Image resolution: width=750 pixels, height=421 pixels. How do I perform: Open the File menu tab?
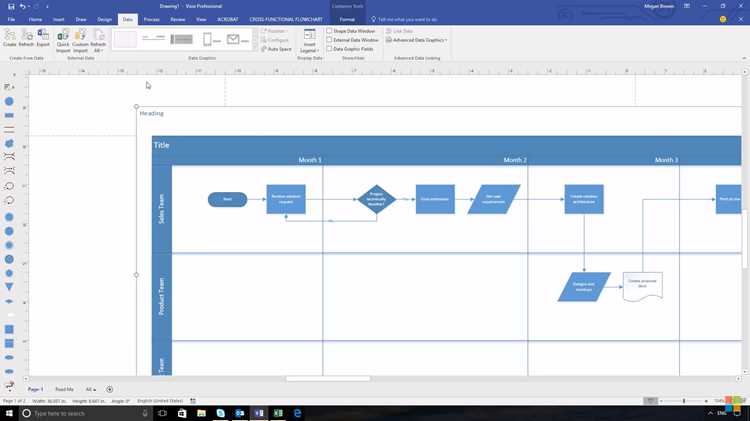click(11, 20)
